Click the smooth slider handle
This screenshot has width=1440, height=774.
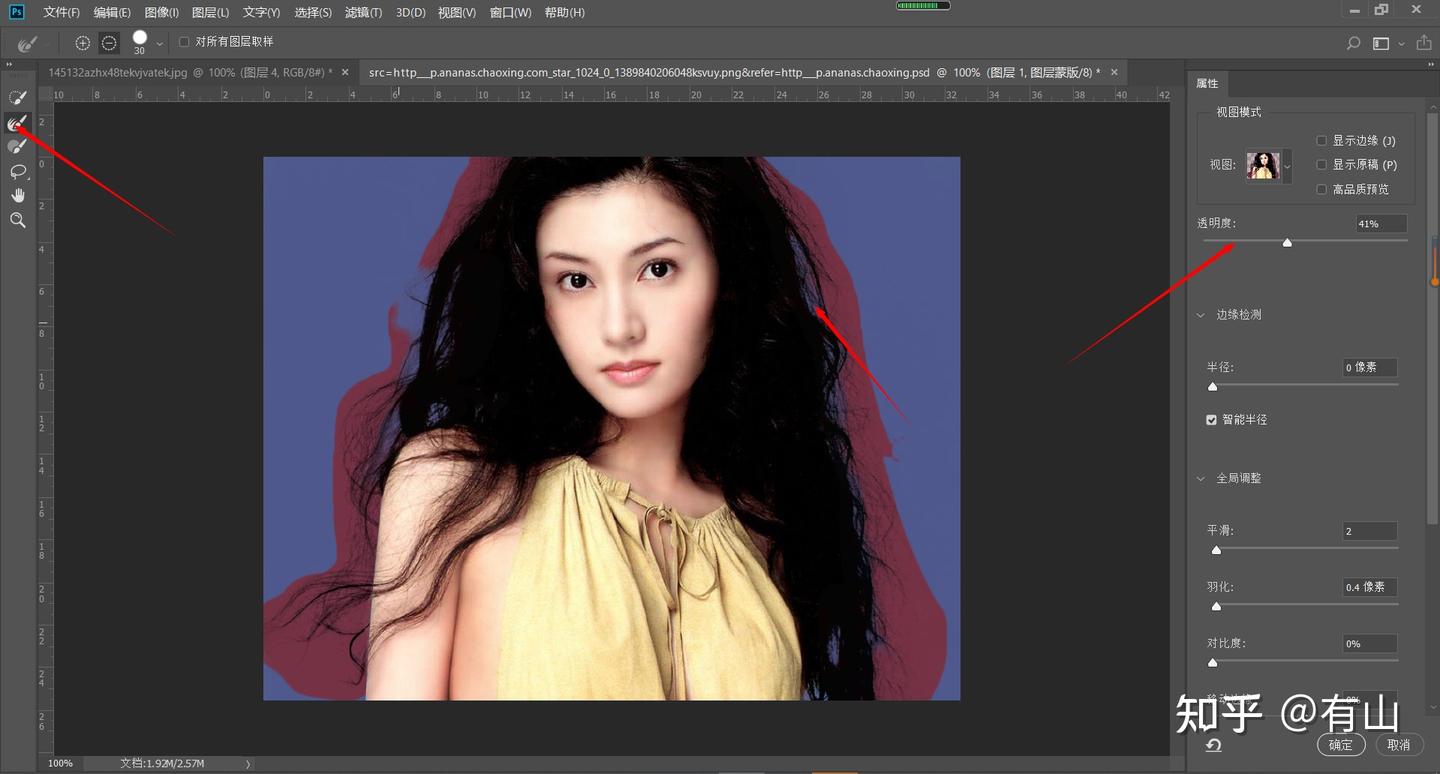[x=1216, y=550]
